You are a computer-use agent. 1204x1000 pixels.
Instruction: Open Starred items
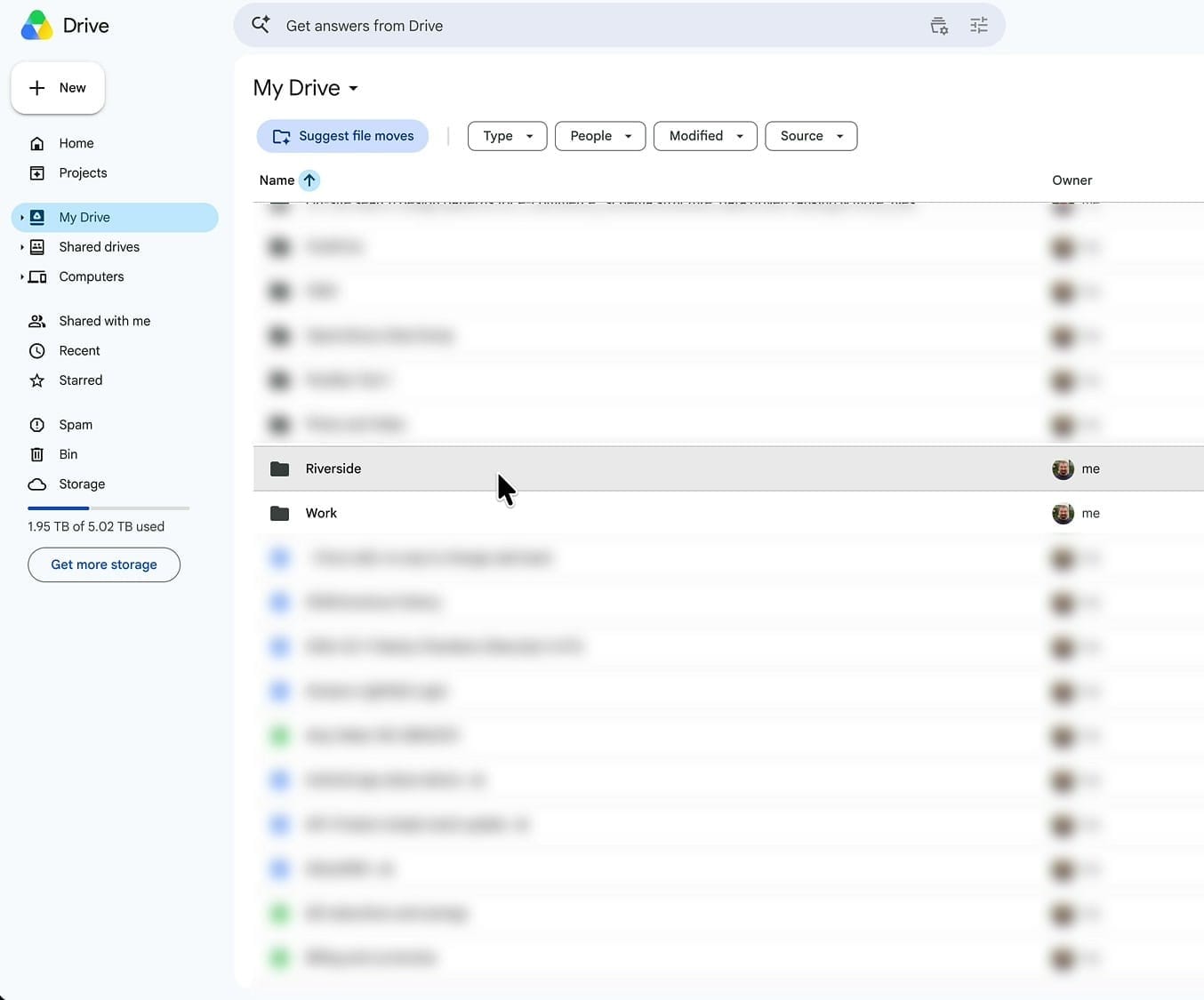(81, 380)
